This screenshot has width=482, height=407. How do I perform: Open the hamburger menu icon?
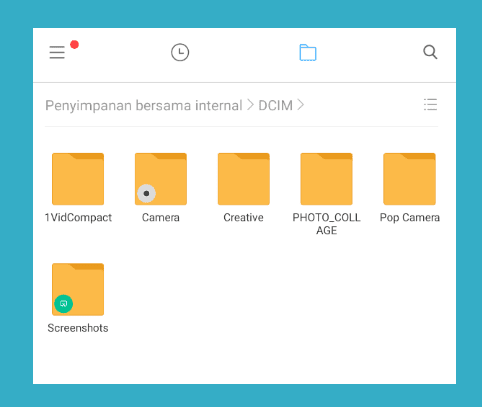coord(57,53)
